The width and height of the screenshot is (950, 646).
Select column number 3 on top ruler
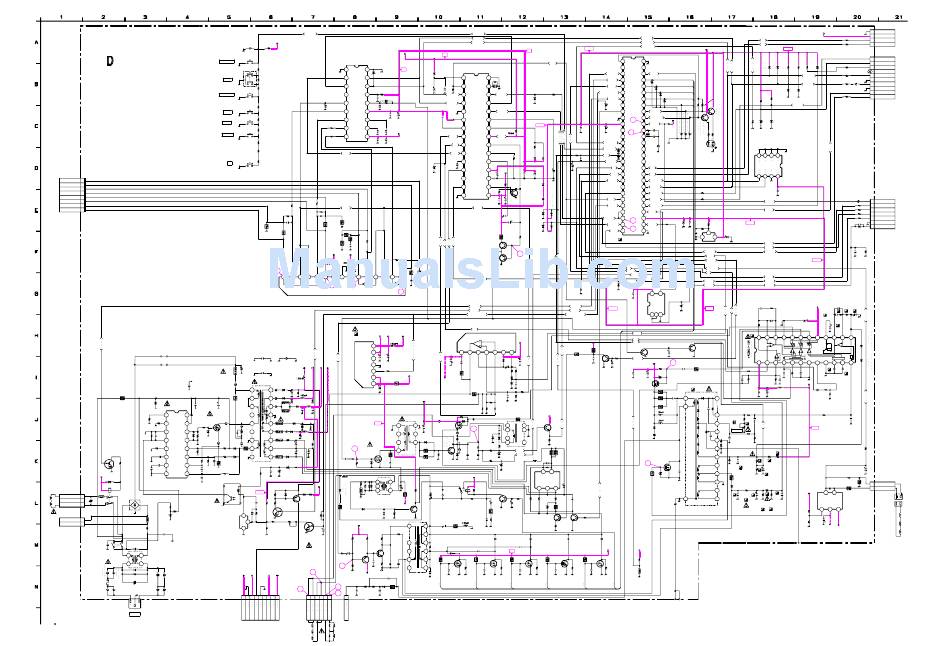[x=145, y=17]
